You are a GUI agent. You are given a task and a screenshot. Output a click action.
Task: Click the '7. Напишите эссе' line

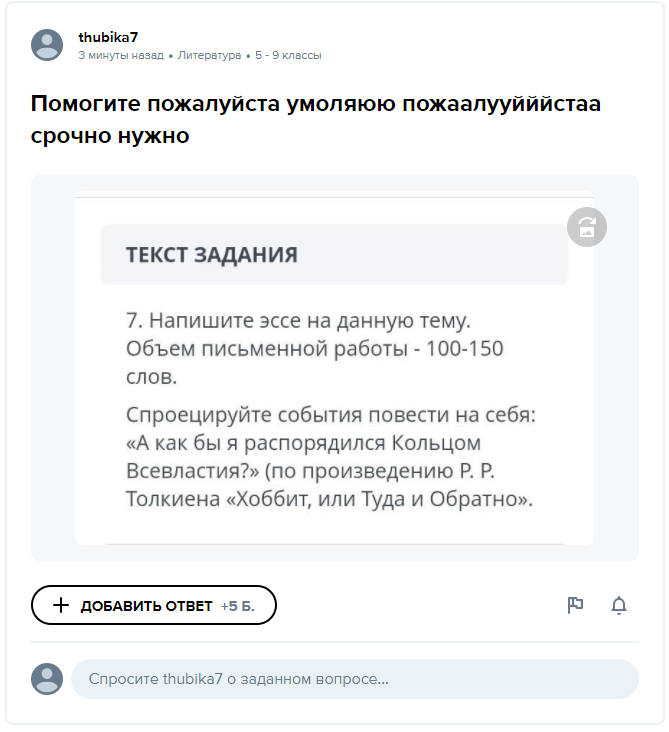tap(298, 321)
